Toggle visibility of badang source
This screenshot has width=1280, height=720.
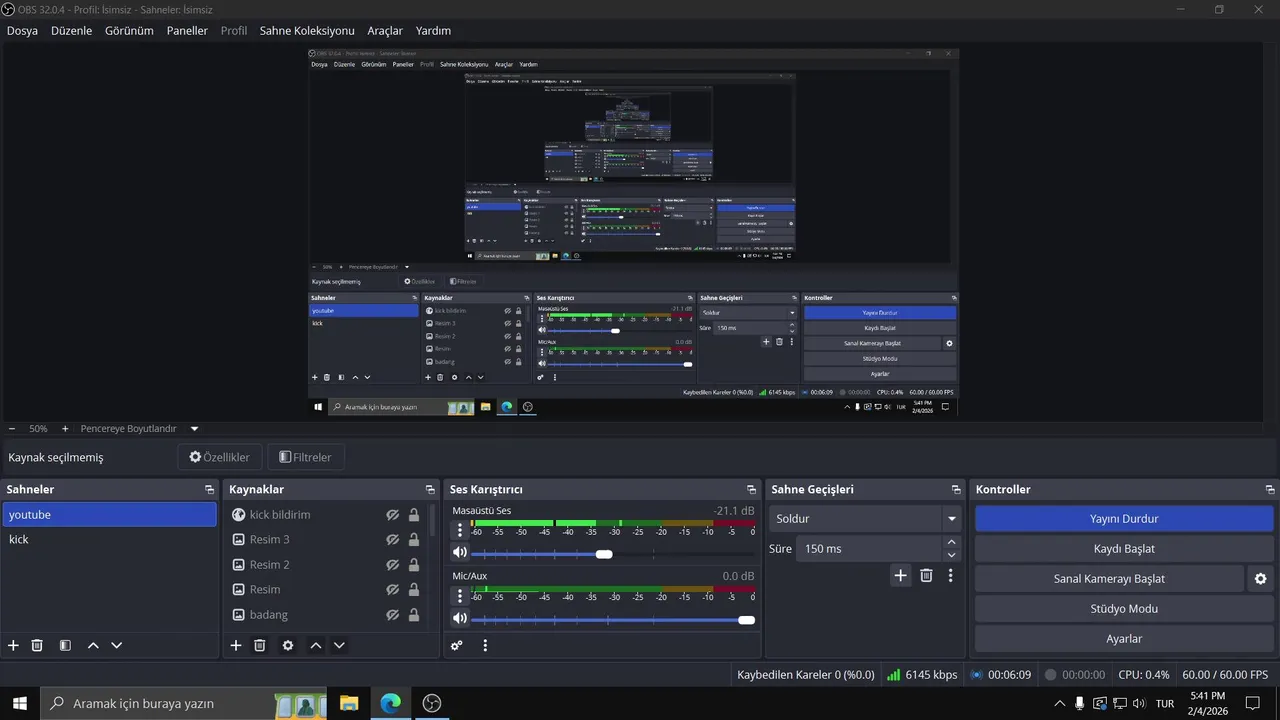(x=393, y=615)
